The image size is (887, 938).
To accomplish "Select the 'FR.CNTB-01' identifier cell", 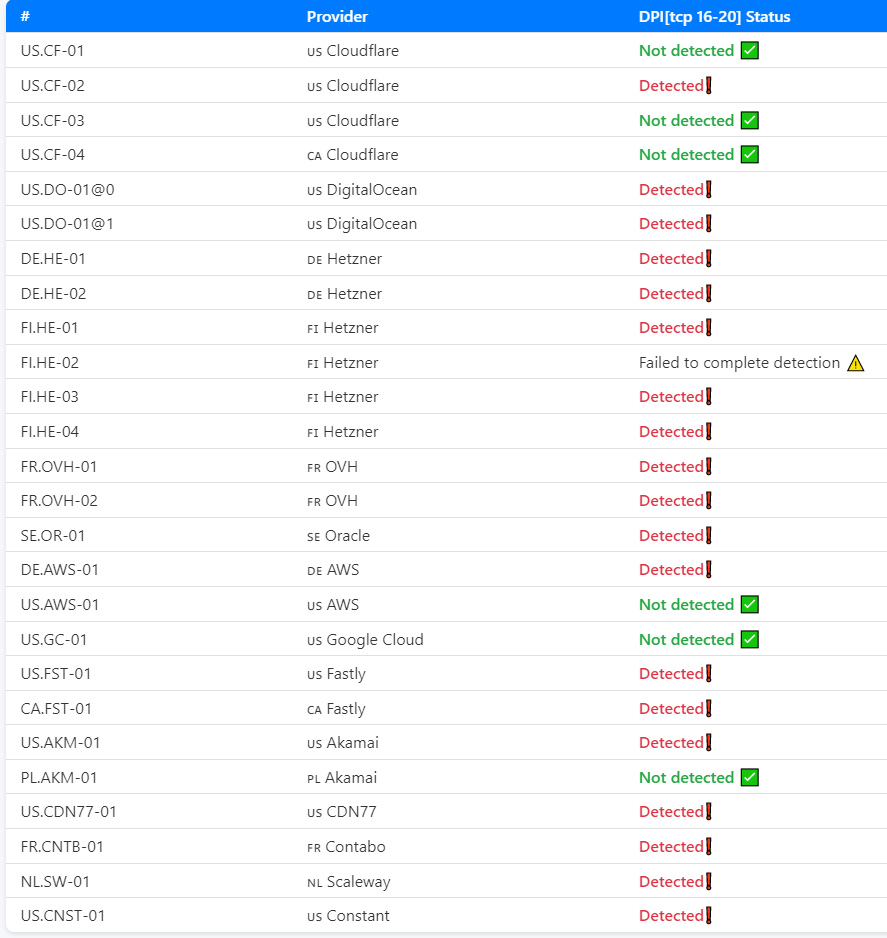I will click(62, 846).
